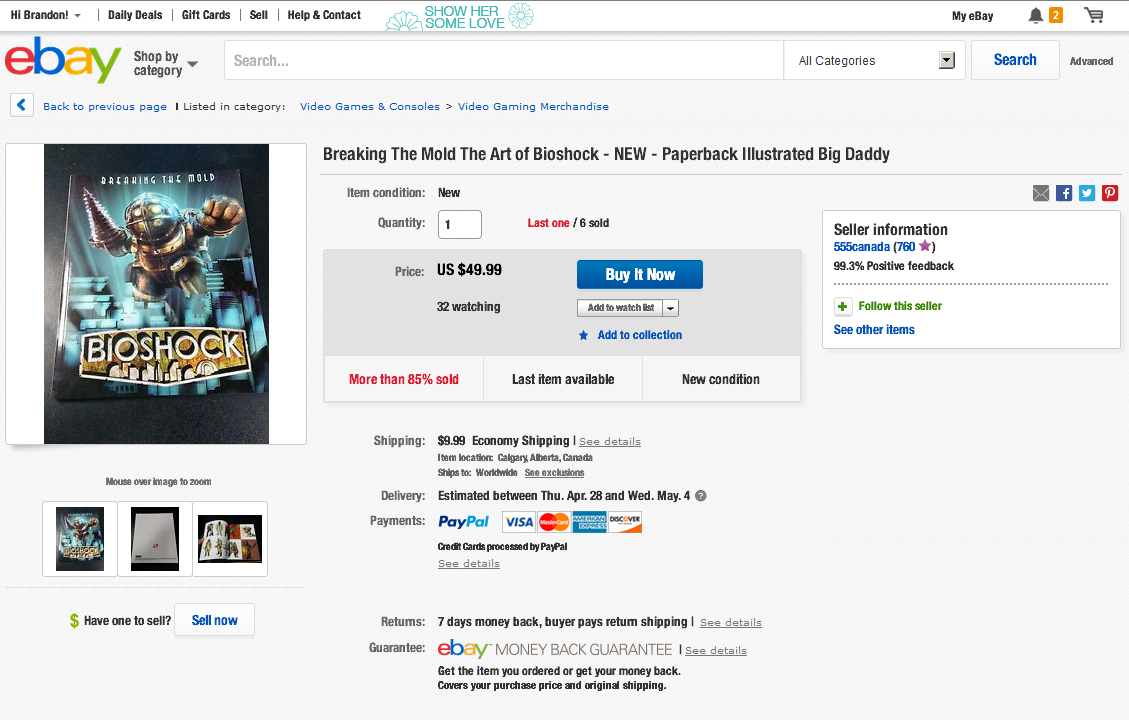Expand the Shop by category menu
Viewport: 1129px width, 720px height.
click(166, 63)
